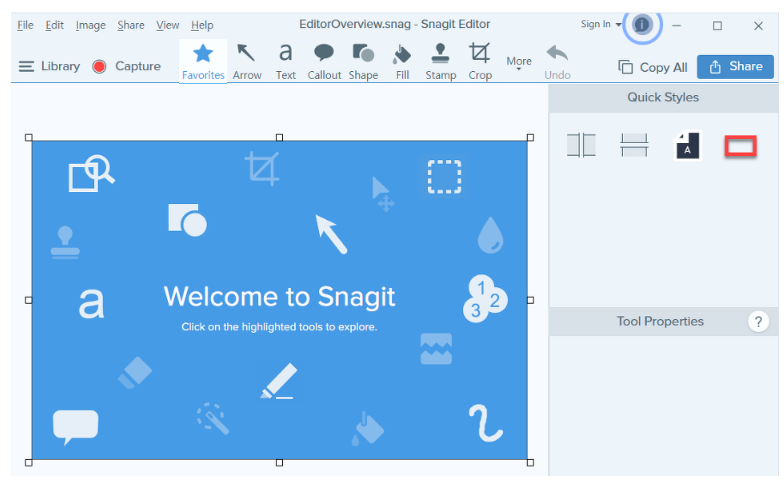
Task: Click the squiggly pen line icon on canvas
Action: [484, 423]
